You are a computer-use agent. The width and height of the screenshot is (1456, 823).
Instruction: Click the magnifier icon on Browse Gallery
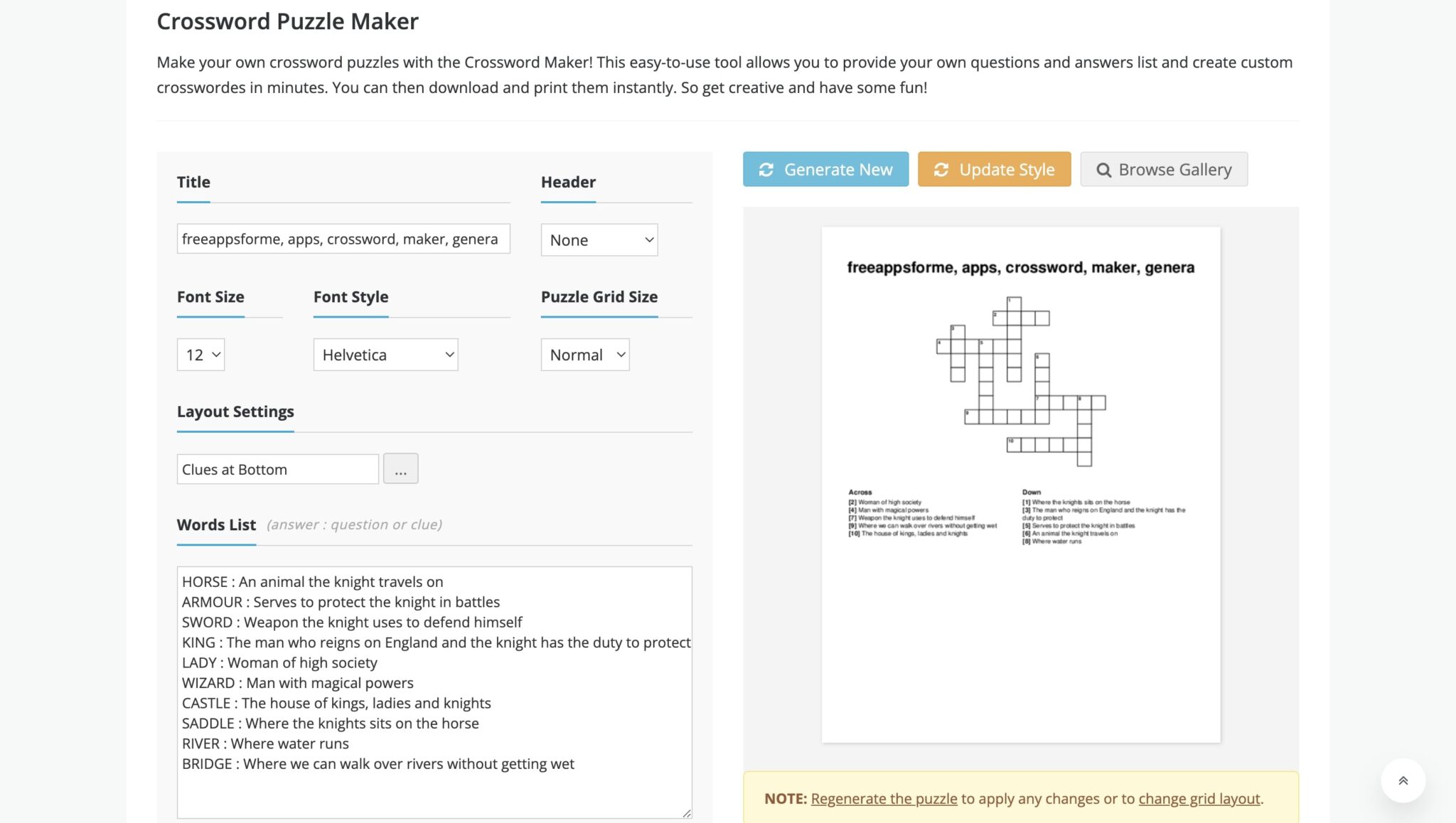click(1103, 169)
